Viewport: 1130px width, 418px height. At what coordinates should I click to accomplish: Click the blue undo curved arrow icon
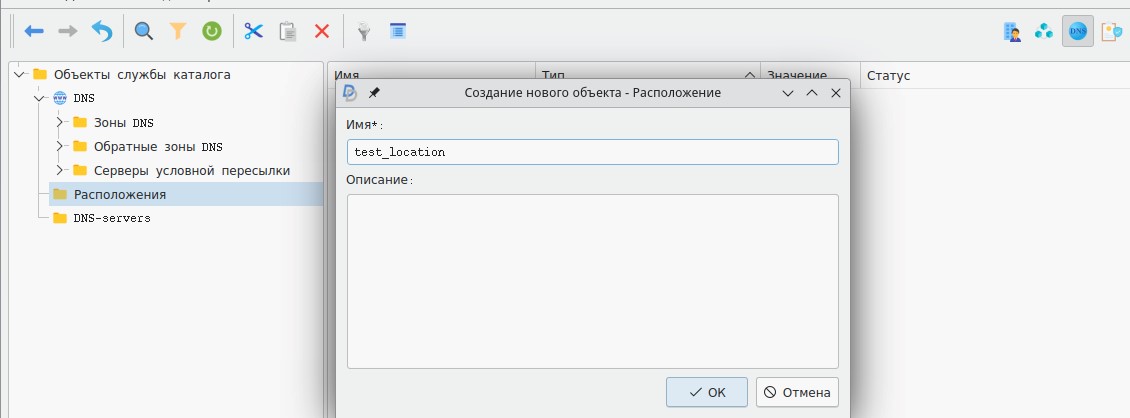[102, 32]
